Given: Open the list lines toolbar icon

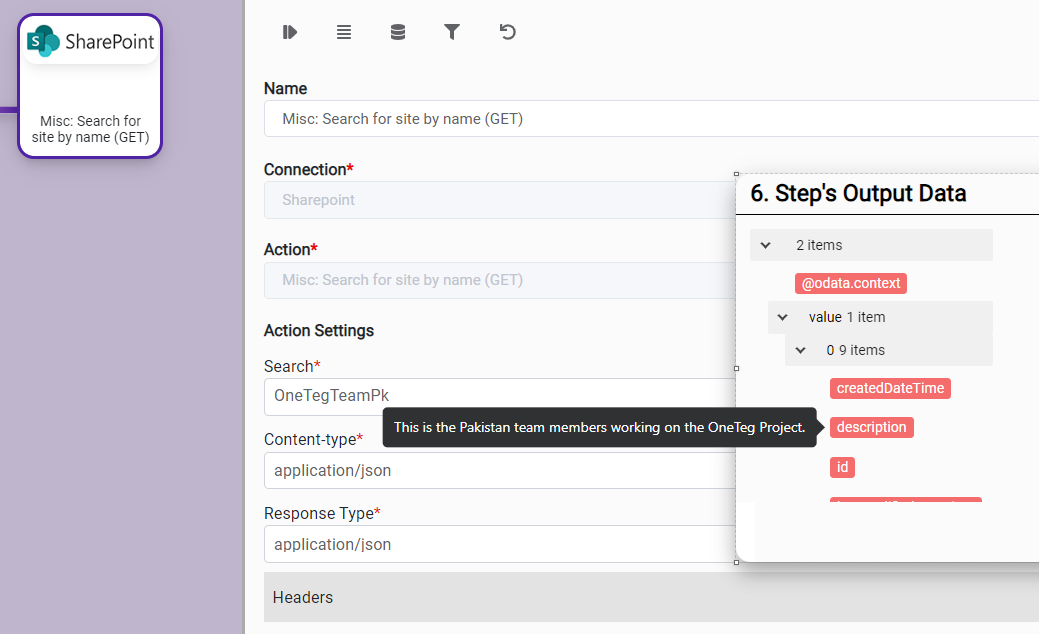Looking at the screenshot, I should pos(344,32).
